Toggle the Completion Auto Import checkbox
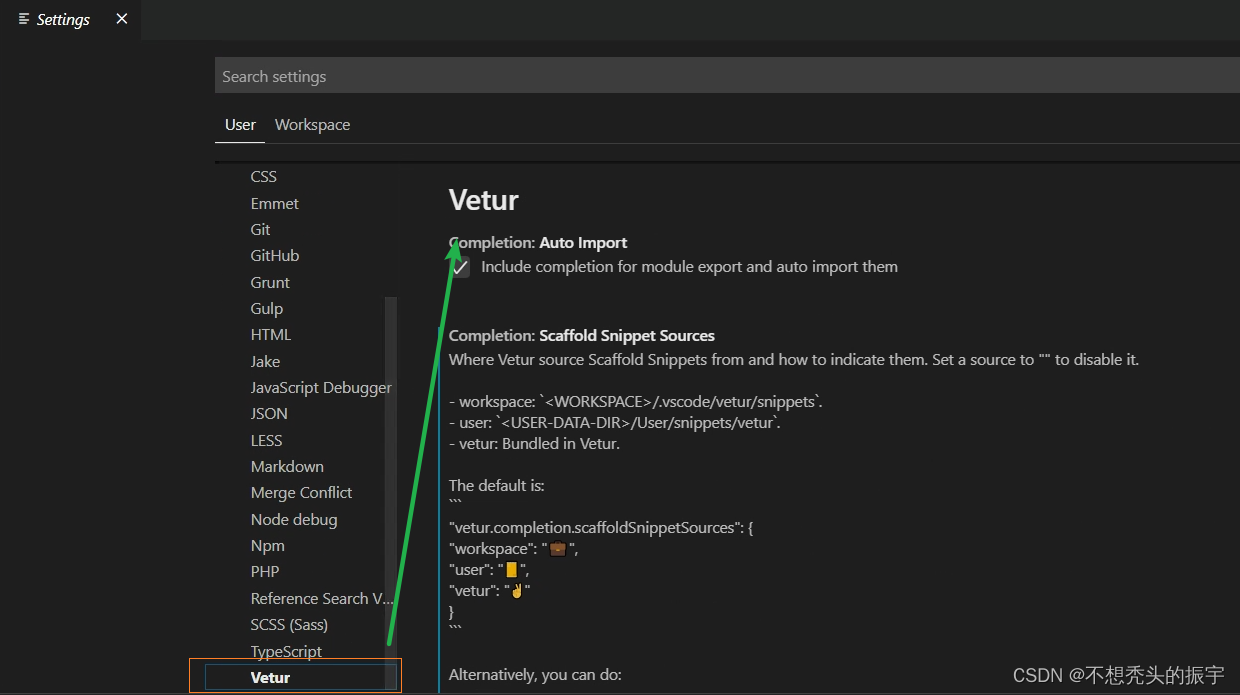The height and width of the screenshot is (695, 1240). 459,267
